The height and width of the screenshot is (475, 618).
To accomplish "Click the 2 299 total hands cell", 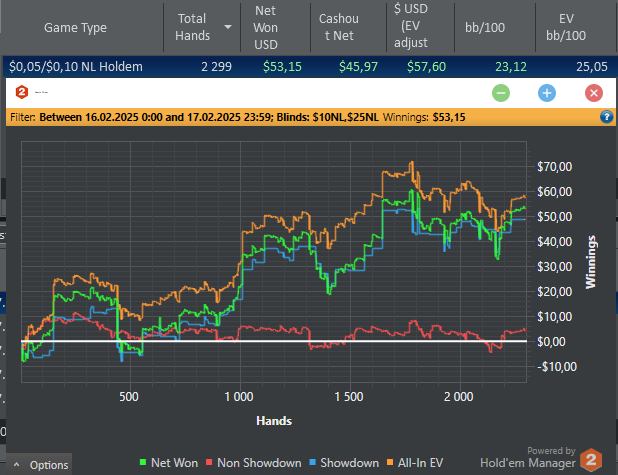I will (216, 67).
